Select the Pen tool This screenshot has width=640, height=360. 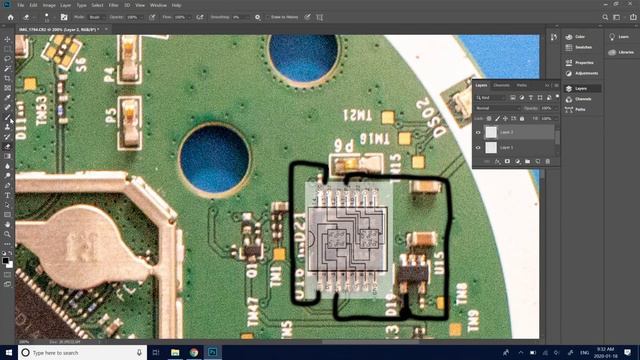(x=7, y=186)
